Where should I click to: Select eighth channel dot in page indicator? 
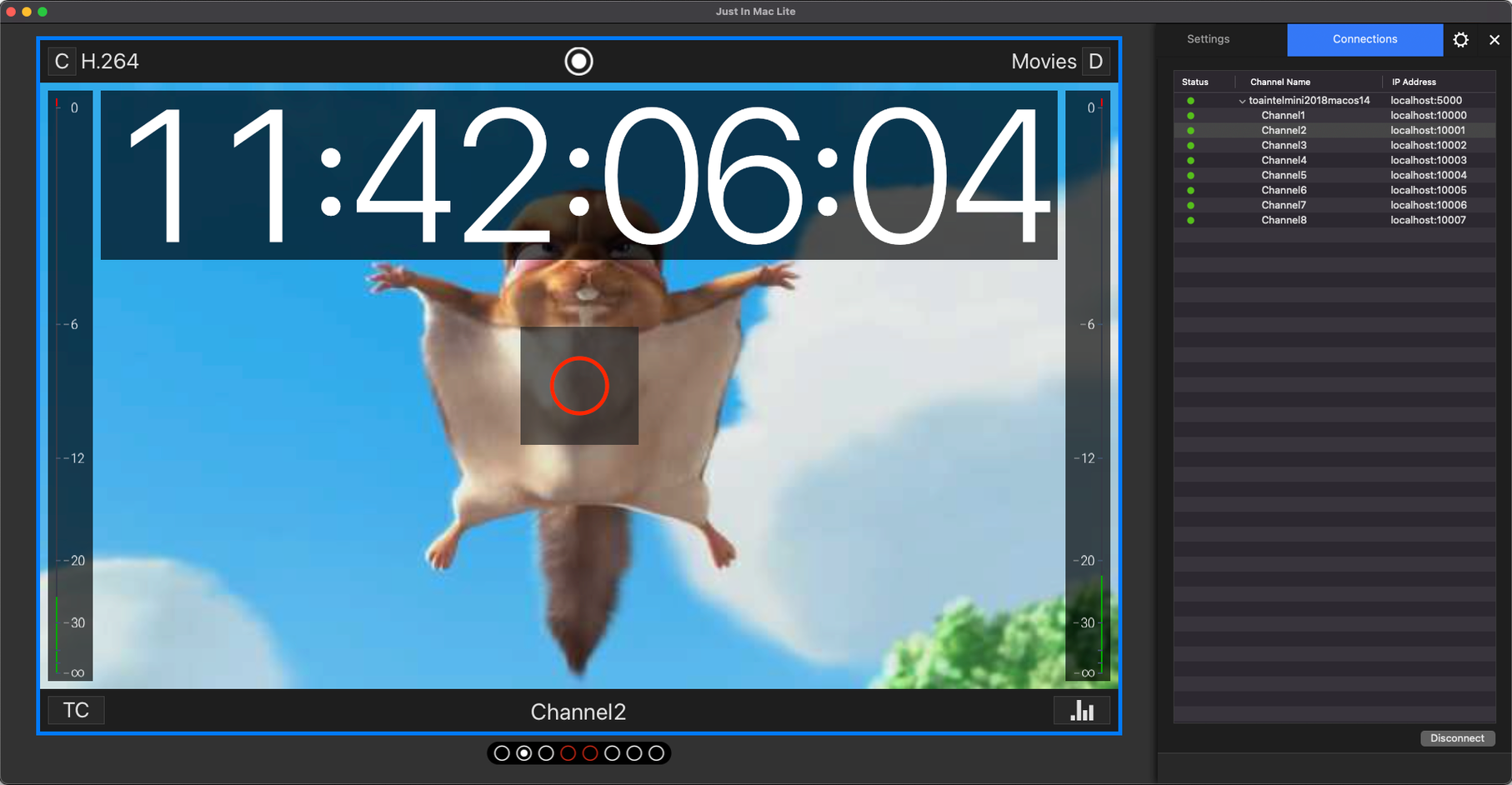[x=657, y=753]
